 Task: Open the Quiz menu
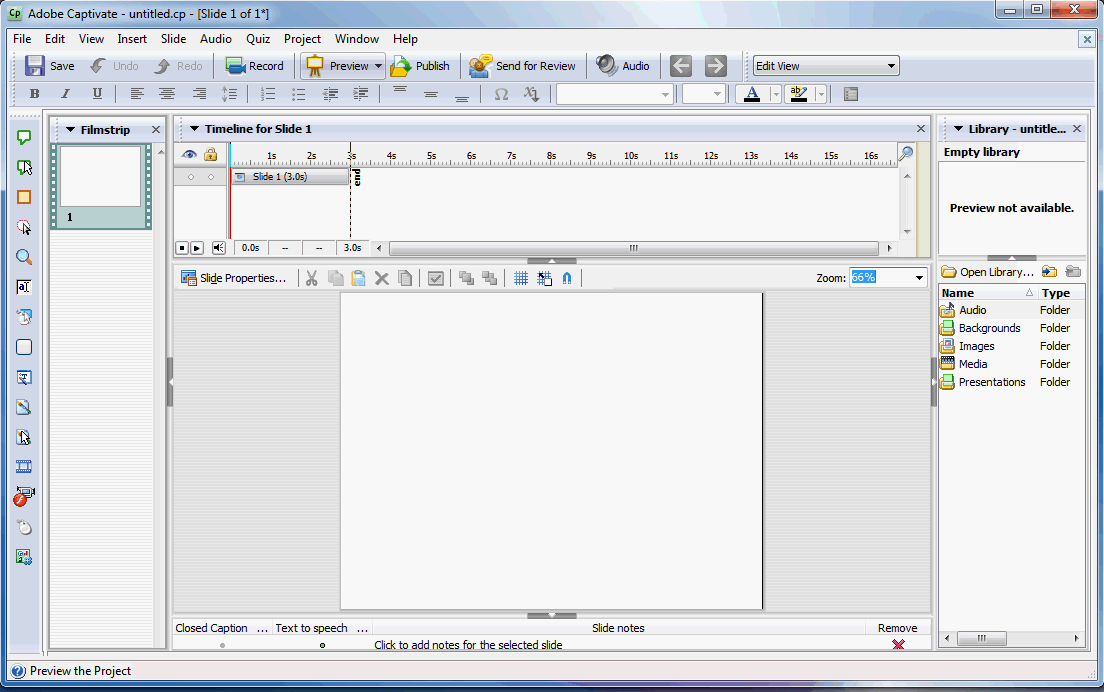pyautogui.click(x=258, y=39)
